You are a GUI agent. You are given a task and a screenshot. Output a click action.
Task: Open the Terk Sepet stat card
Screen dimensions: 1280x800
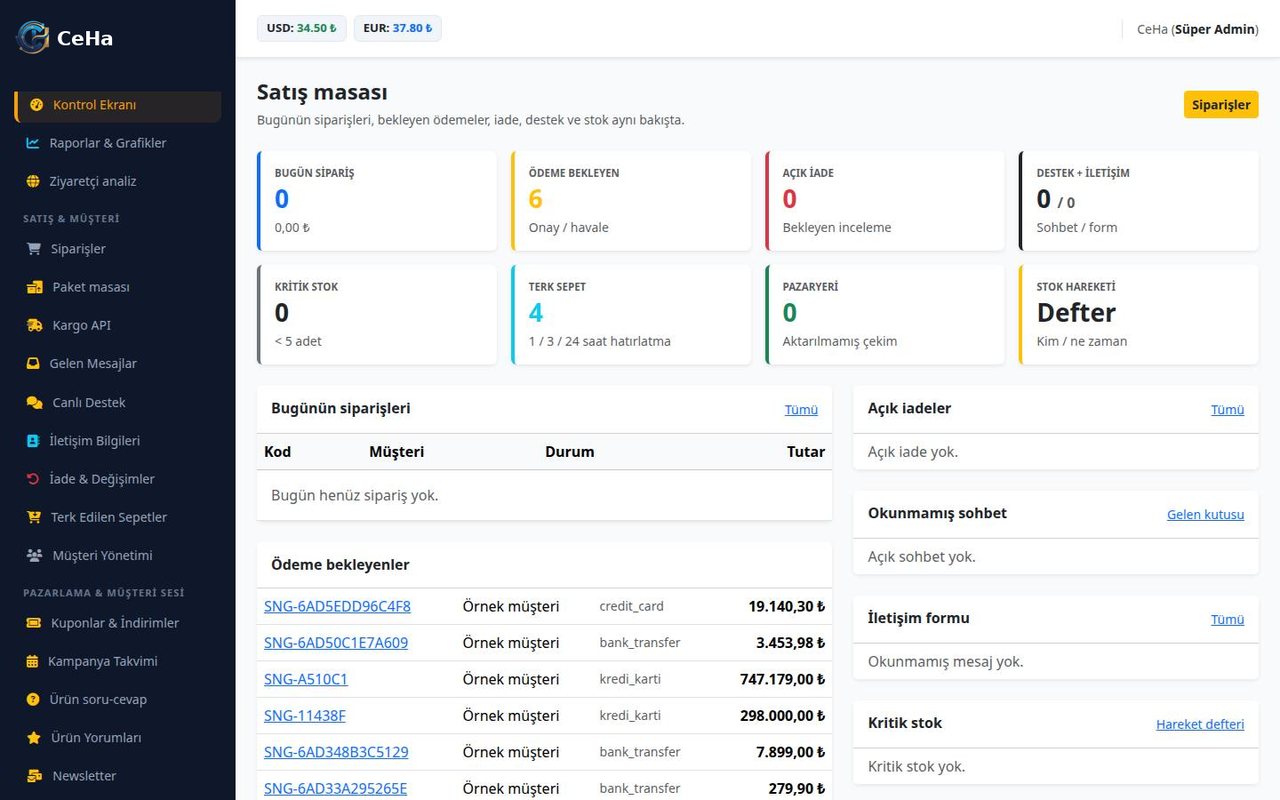[x=631, y=315]
